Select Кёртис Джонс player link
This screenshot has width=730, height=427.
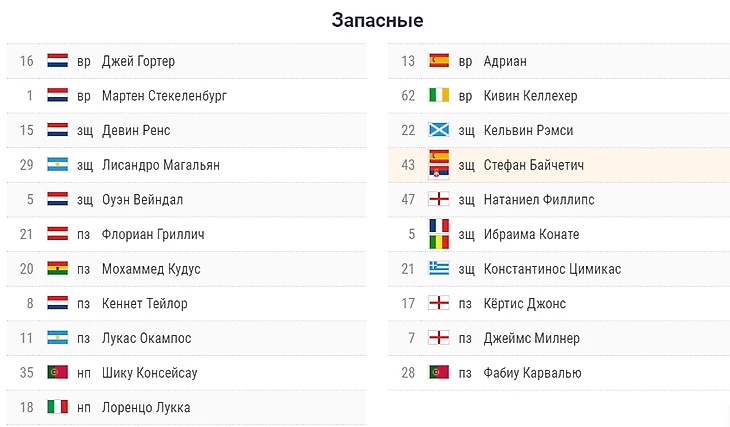524,303
